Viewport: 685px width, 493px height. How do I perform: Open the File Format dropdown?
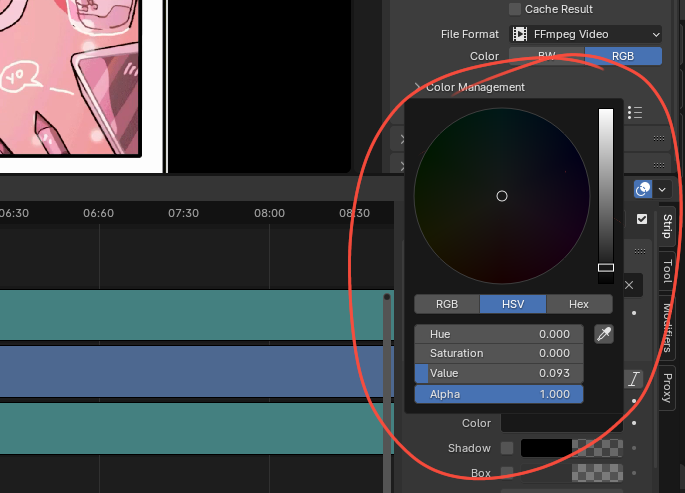(585, 34)
